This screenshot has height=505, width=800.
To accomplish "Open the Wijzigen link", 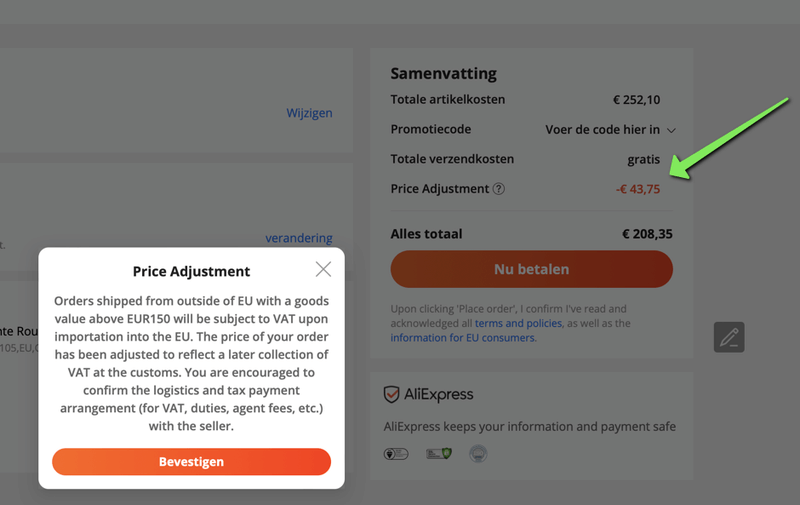I will (x=309, y=113).
